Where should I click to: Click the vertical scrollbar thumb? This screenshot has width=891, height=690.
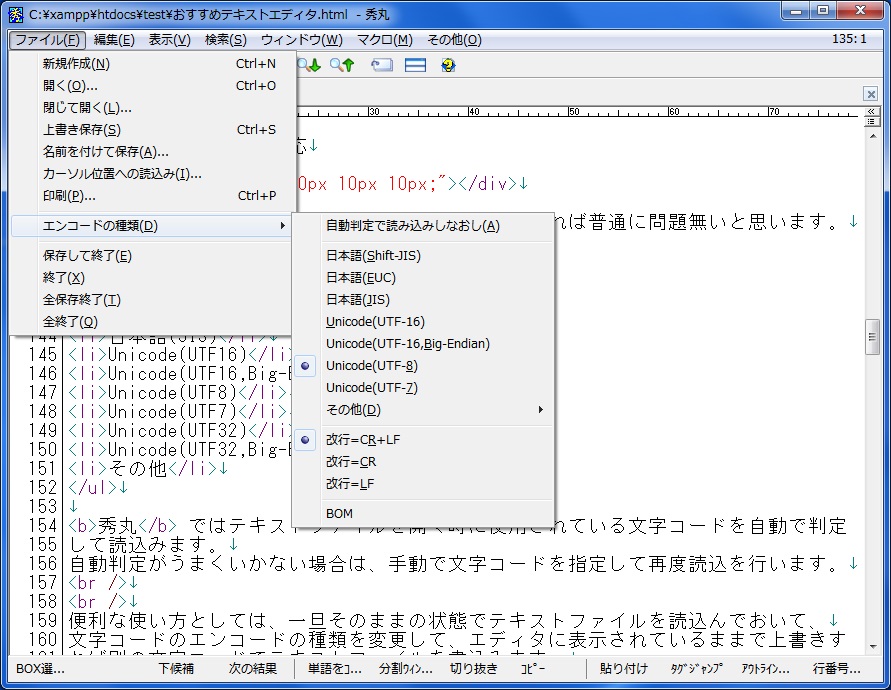[872, 337]
